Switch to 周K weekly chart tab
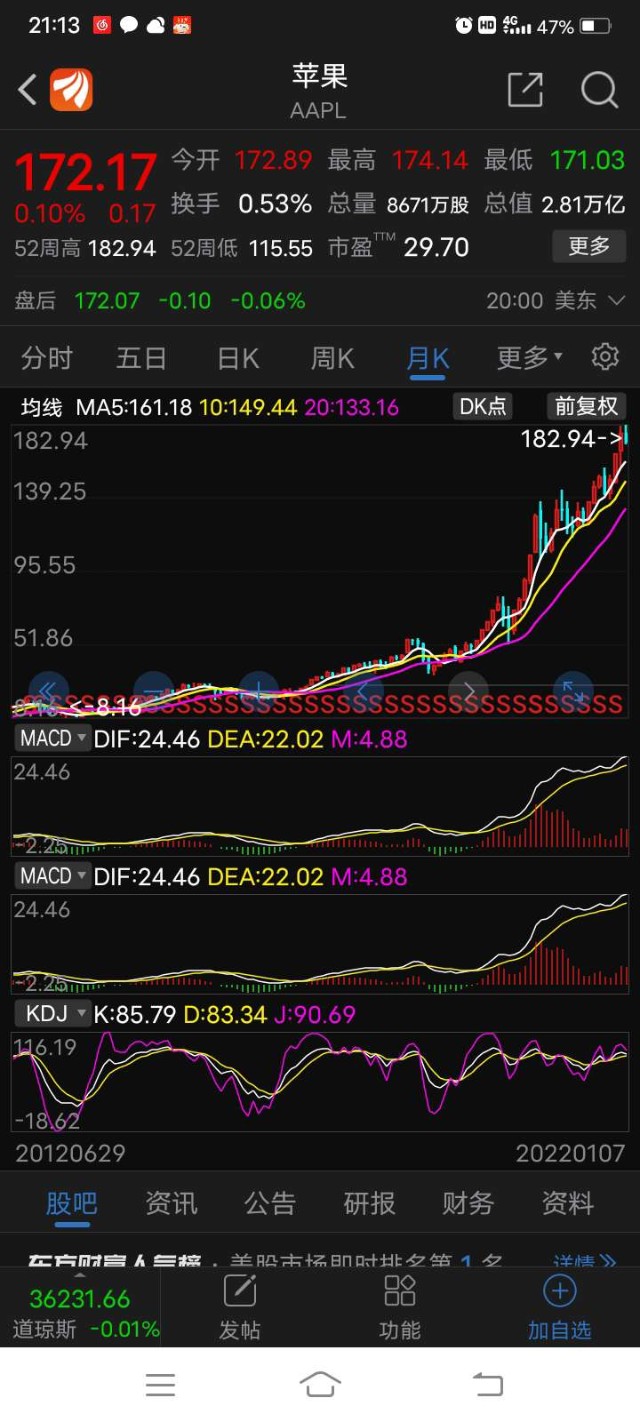640x1422 pixels. click(332, 357)
